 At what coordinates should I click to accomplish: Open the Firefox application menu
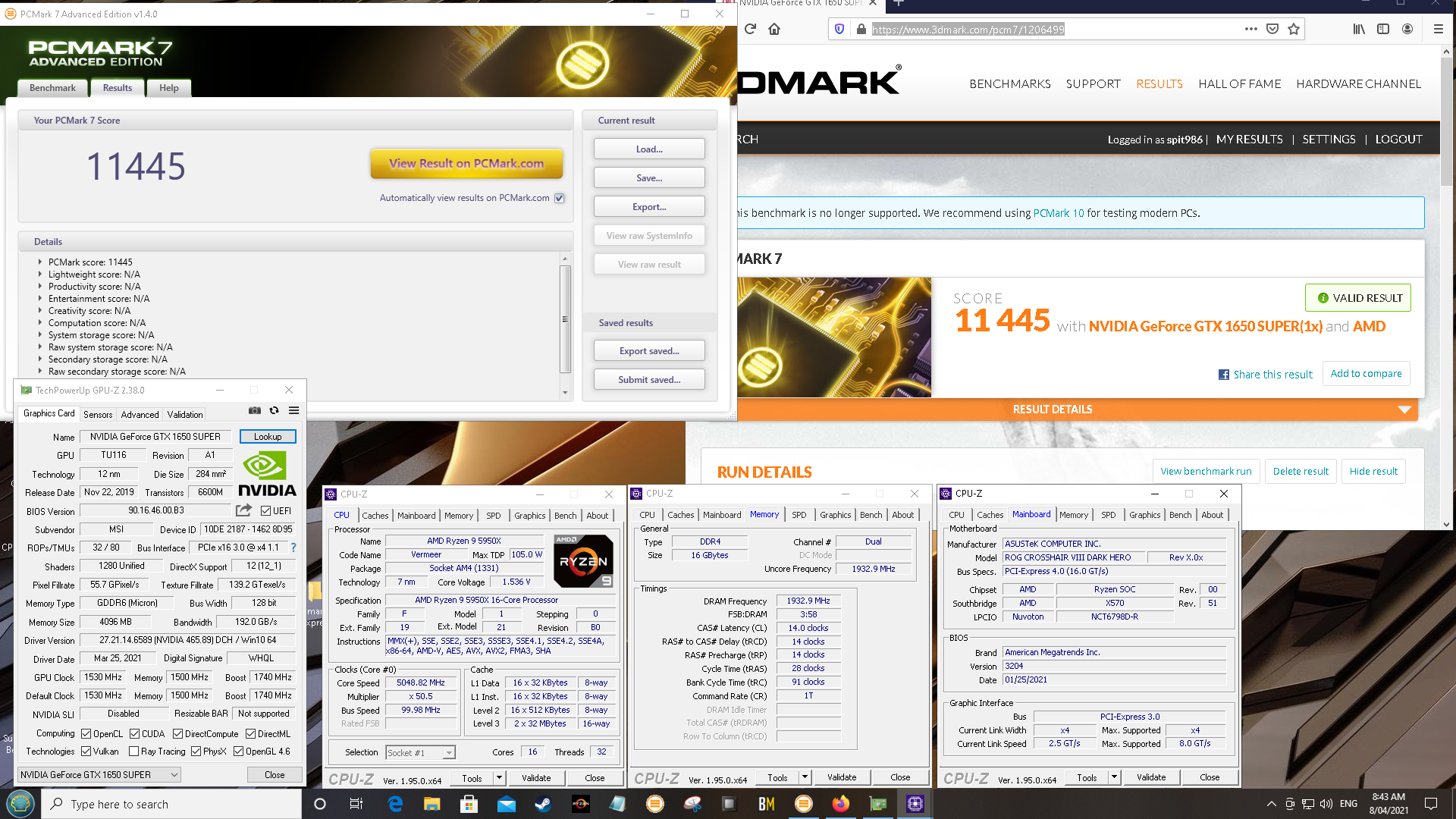(x=1438, y=29)
